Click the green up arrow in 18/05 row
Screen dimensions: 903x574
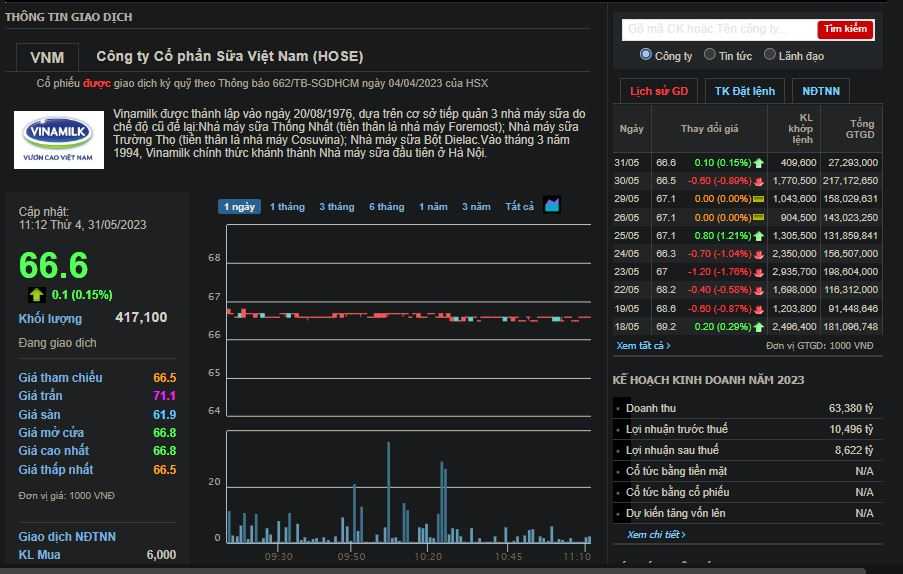[x=759, y=327]
